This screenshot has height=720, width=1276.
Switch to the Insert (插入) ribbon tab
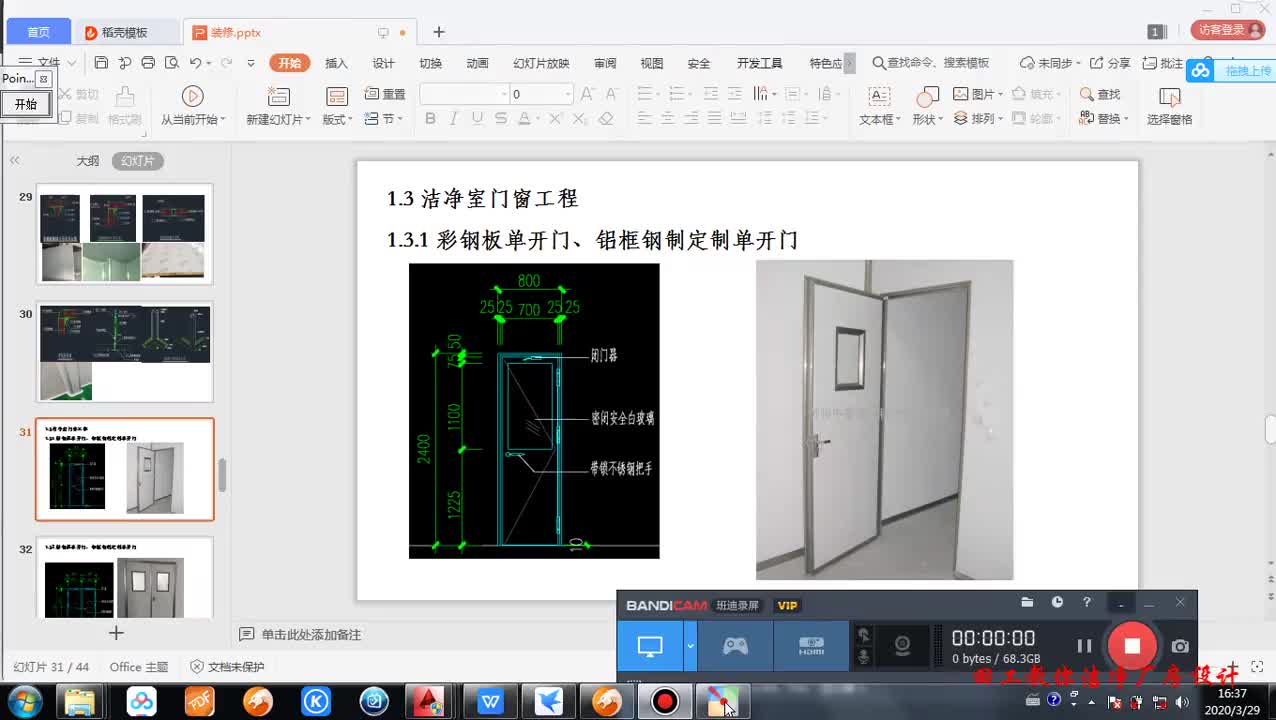point(336,63)
